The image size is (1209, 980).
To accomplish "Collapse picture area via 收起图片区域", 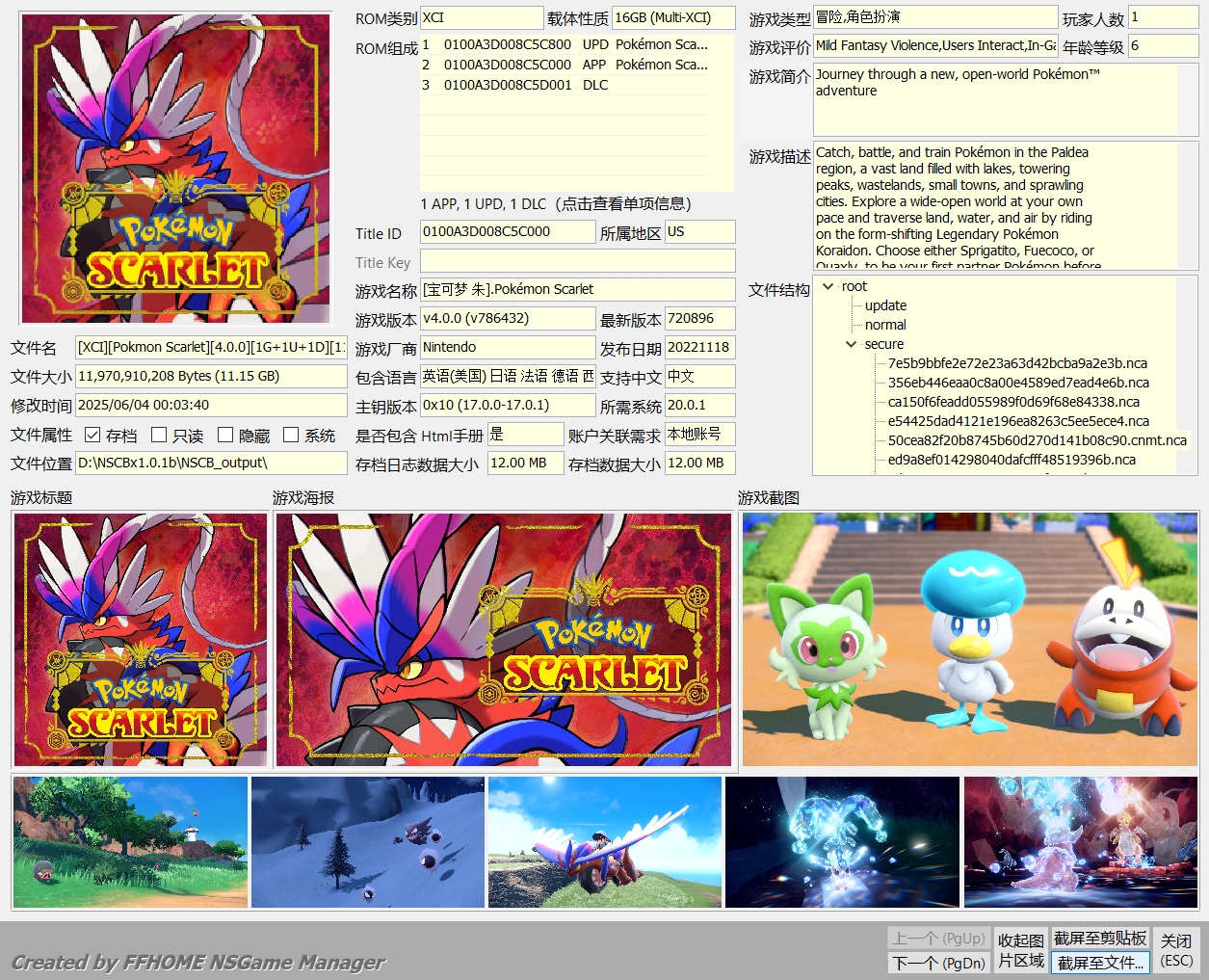I will (1020, 950).
